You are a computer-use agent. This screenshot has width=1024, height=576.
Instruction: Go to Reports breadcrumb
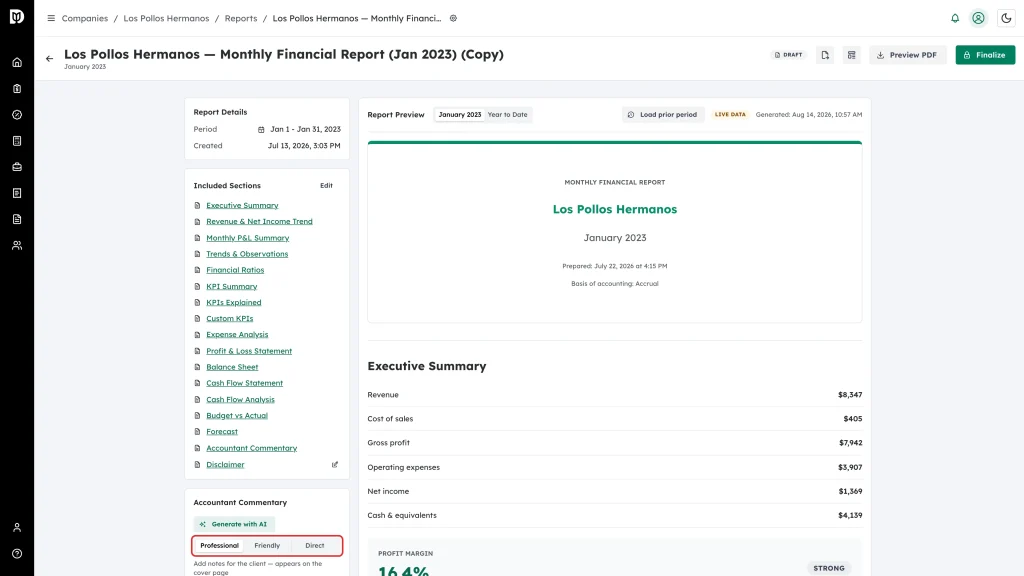pos(241,18)
